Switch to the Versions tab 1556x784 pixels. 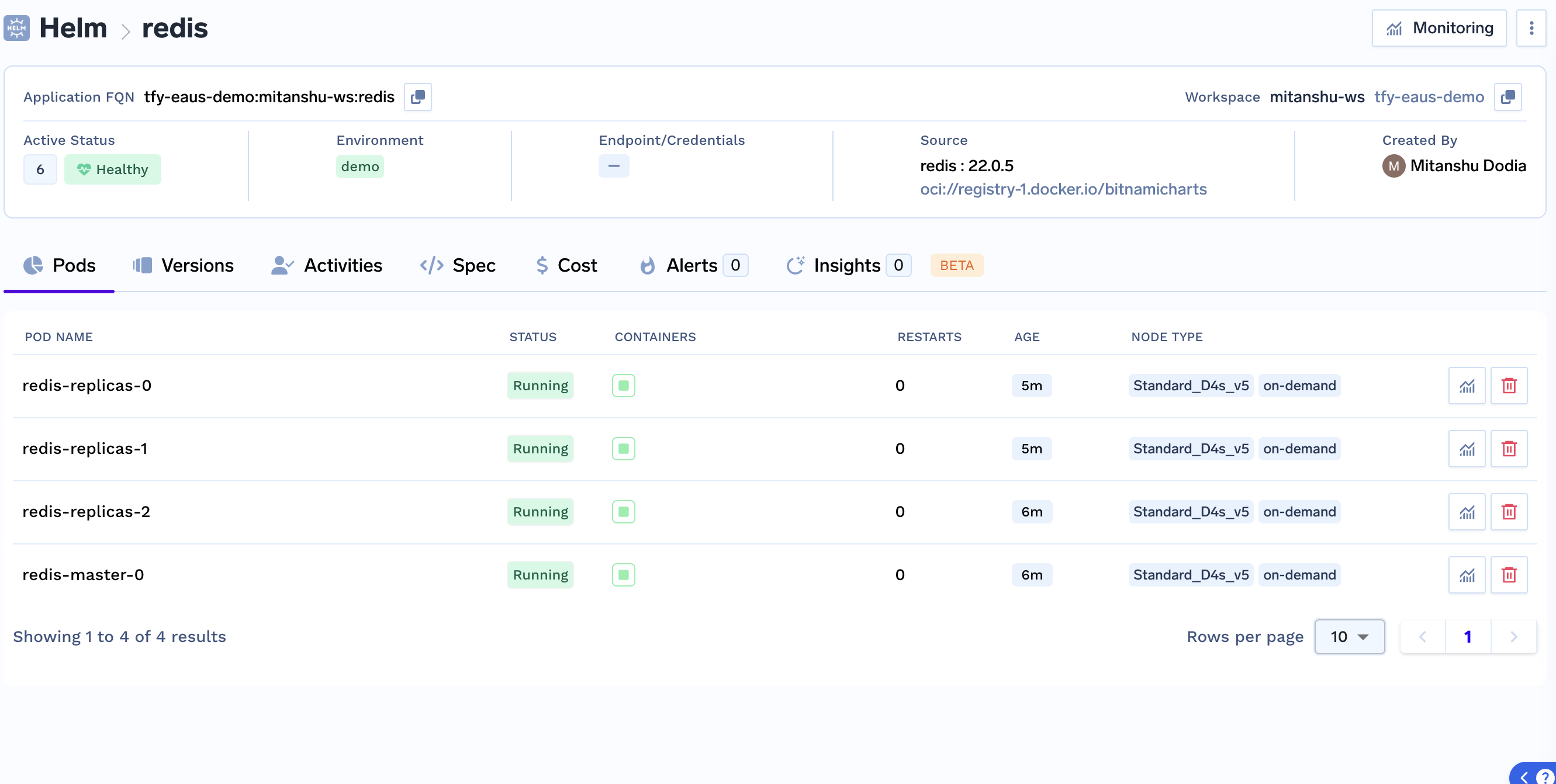(x=183, y=266)
